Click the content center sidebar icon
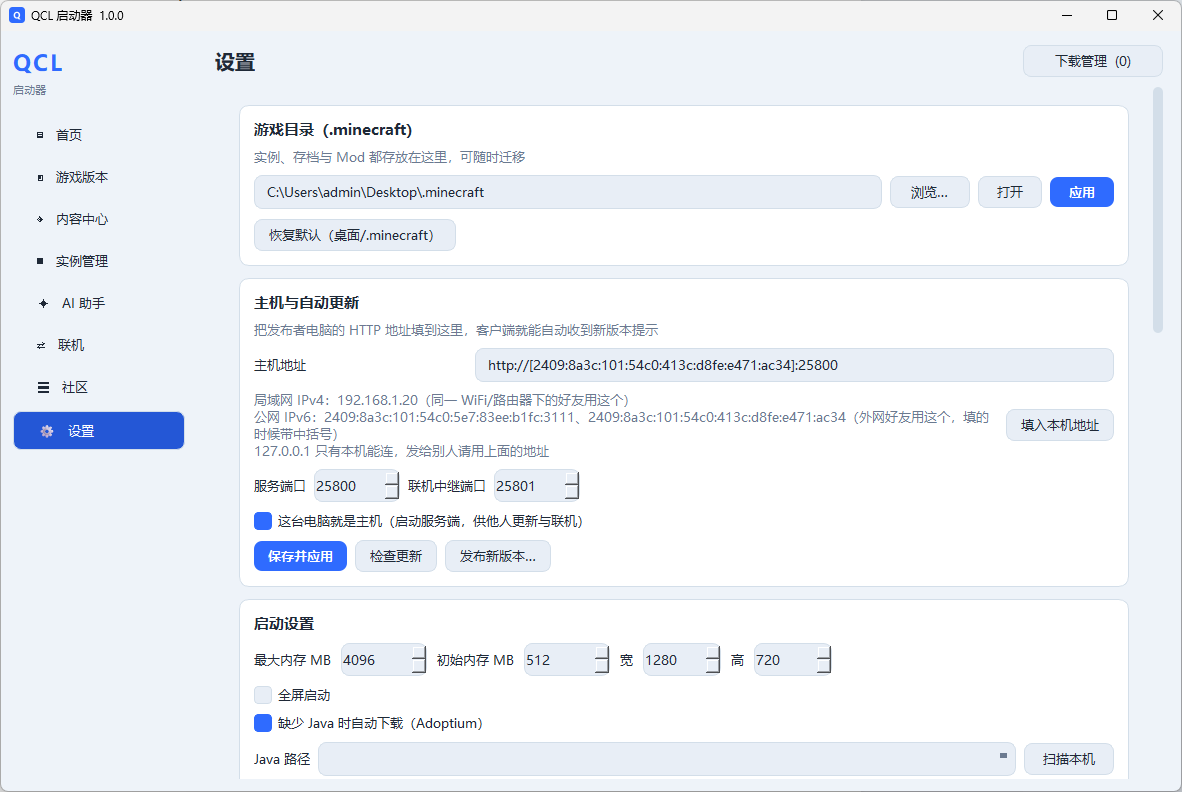 40,219
